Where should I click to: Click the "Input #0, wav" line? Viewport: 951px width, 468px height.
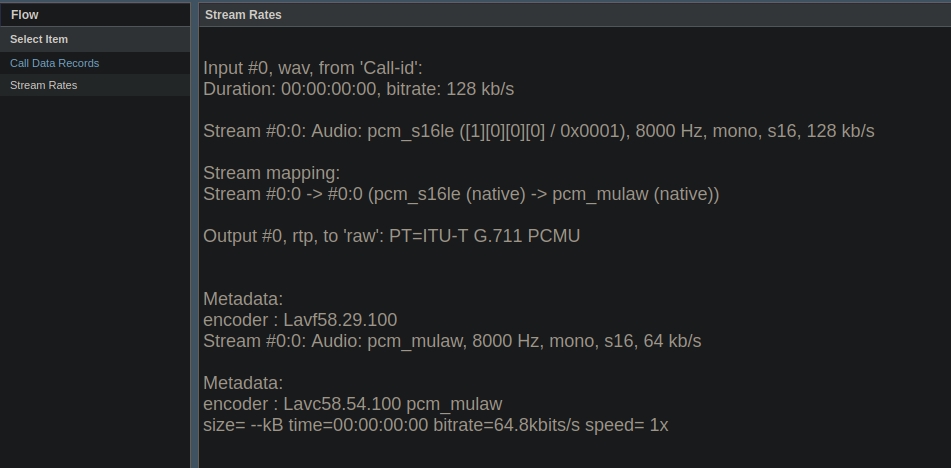313,68
